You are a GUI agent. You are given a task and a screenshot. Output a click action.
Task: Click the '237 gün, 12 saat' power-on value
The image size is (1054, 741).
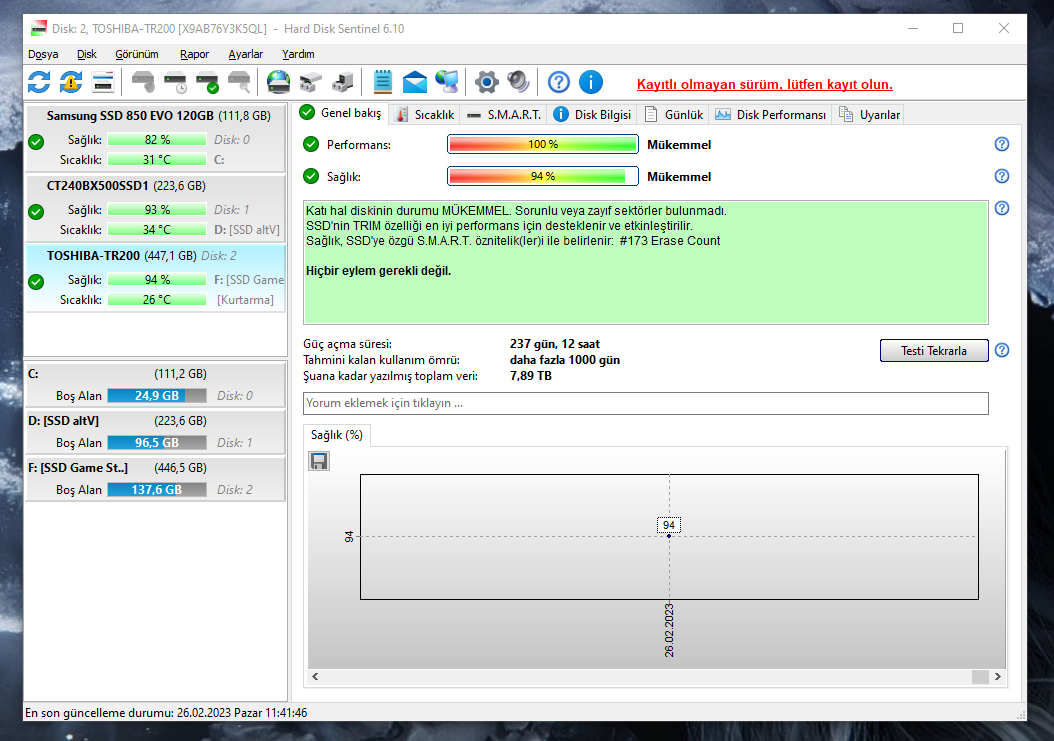tap(555, 344)
